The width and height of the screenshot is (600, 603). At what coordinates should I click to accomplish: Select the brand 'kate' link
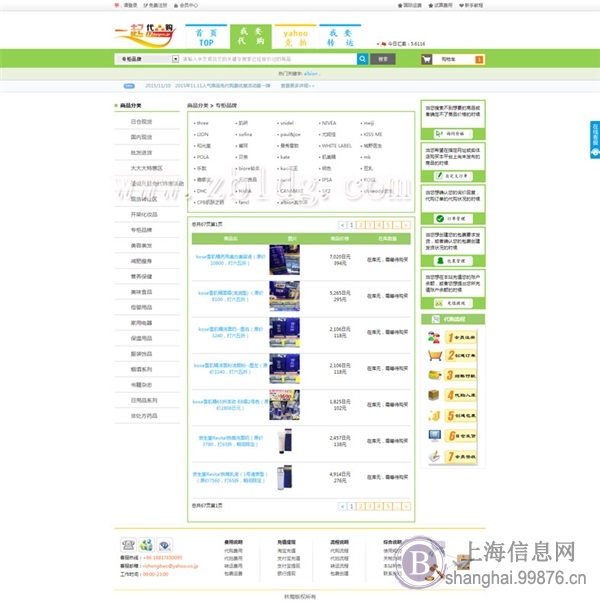click(285, 157)
